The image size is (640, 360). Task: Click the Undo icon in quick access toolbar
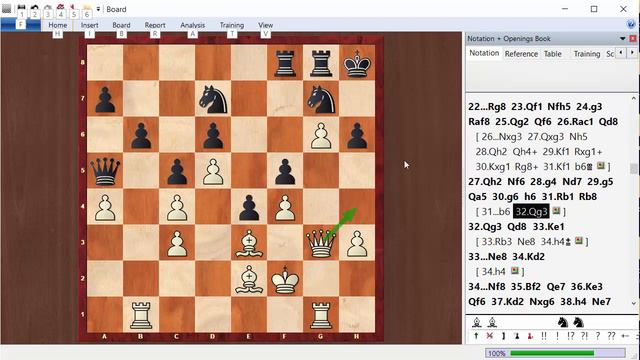[35, 8]
